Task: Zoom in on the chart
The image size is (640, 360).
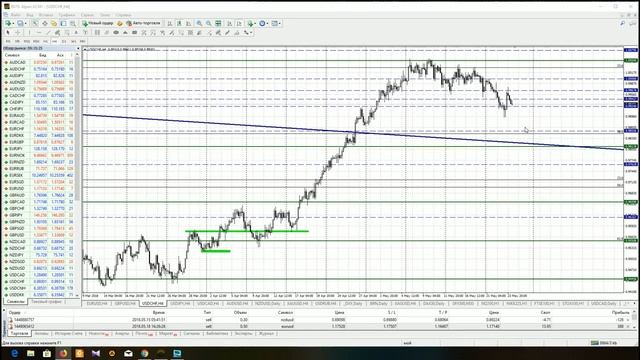Action: [199, 23]
